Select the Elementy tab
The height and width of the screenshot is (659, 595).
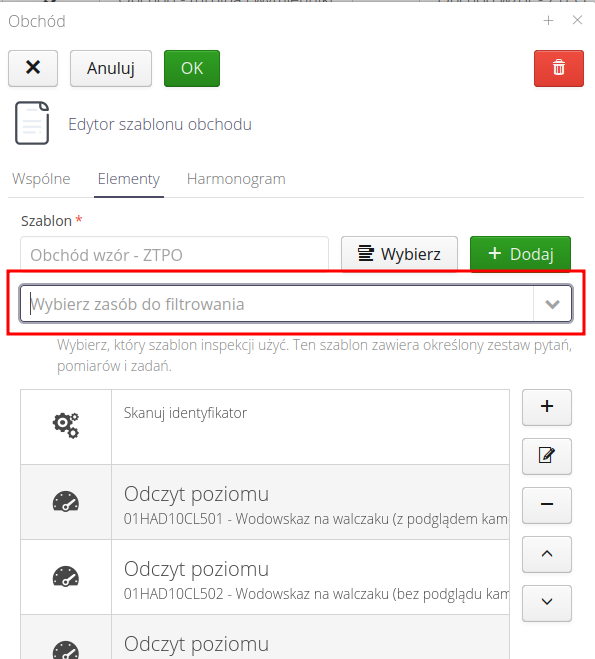coord(129,179)
